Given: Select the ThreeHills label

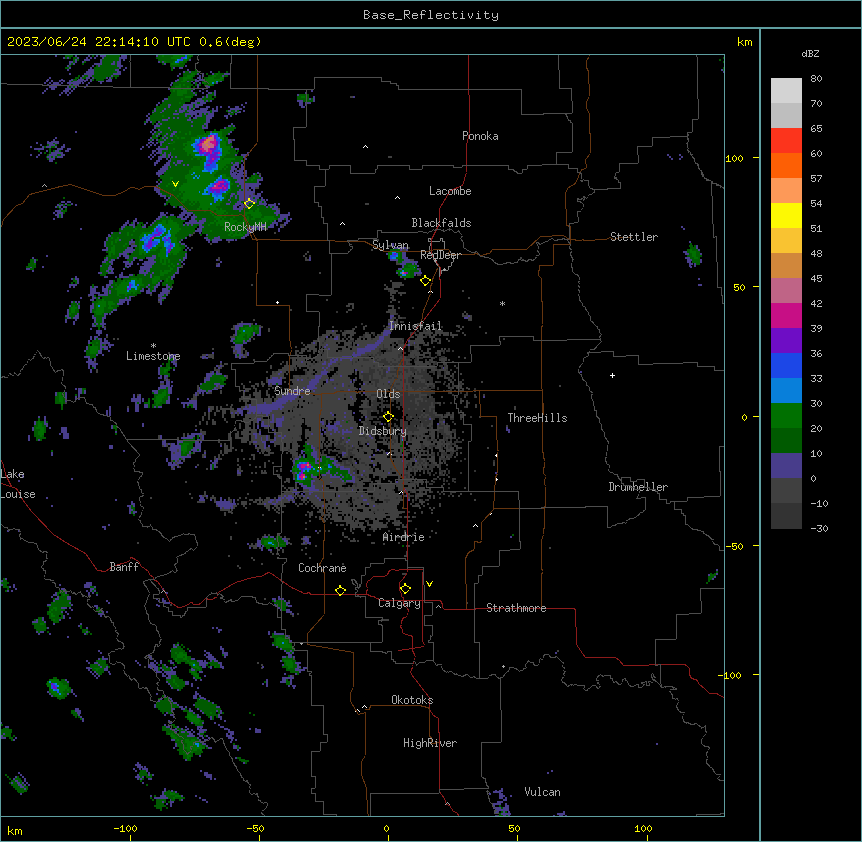Looking at the screenshot, I should (537, 418).
